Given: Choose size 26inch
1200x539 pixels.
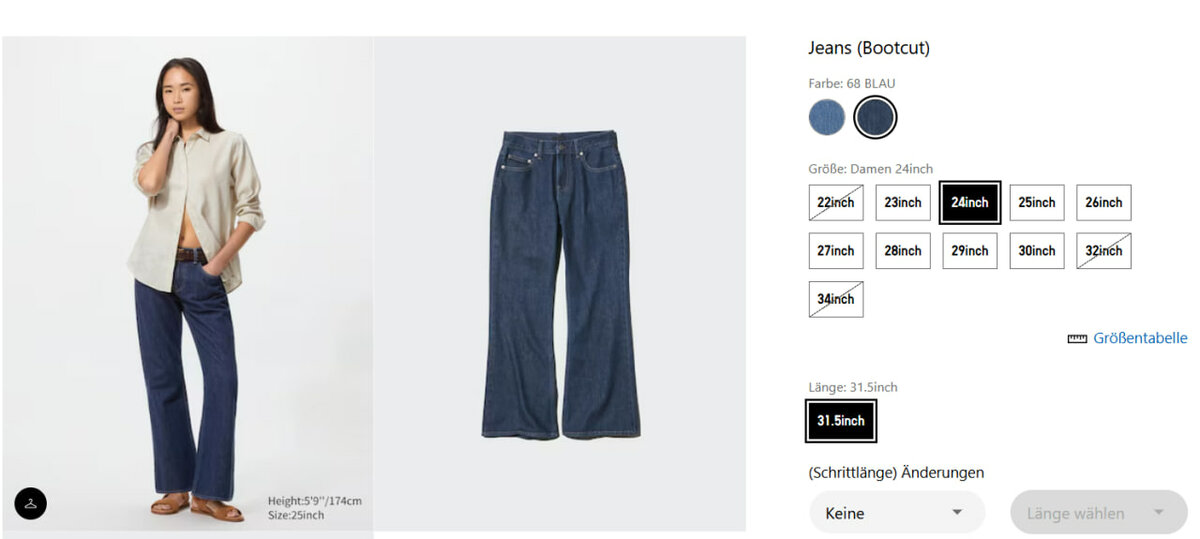Looking at the screenshot, I should coord(1104,202).
